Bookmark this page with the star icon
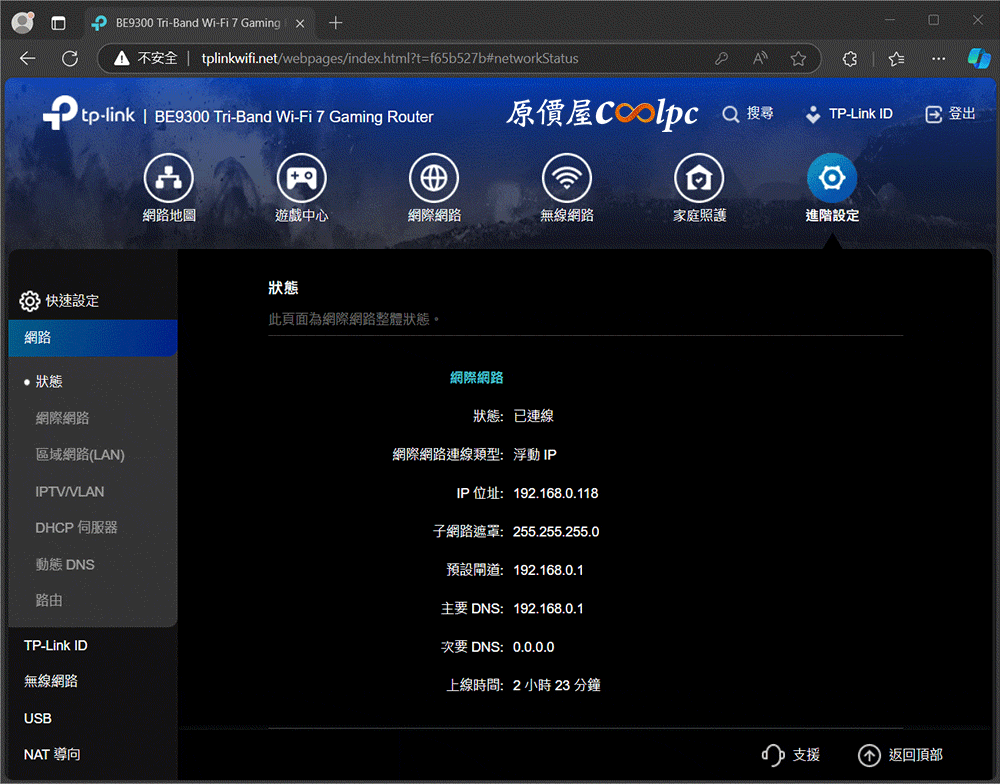This screenshot has height=784, width=1000. 798,59
